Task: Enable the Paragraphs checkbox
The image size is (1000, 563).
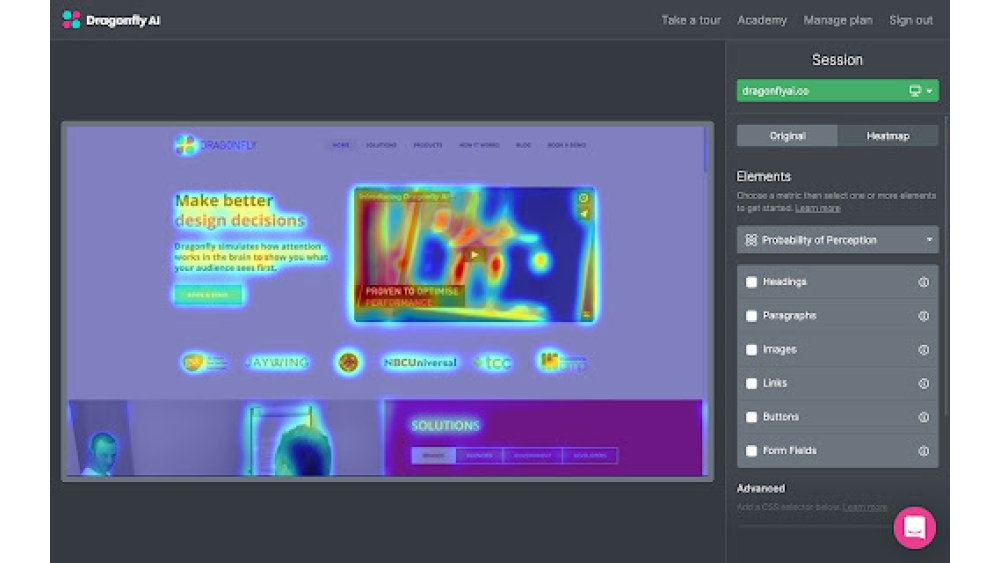Action: 751,316
